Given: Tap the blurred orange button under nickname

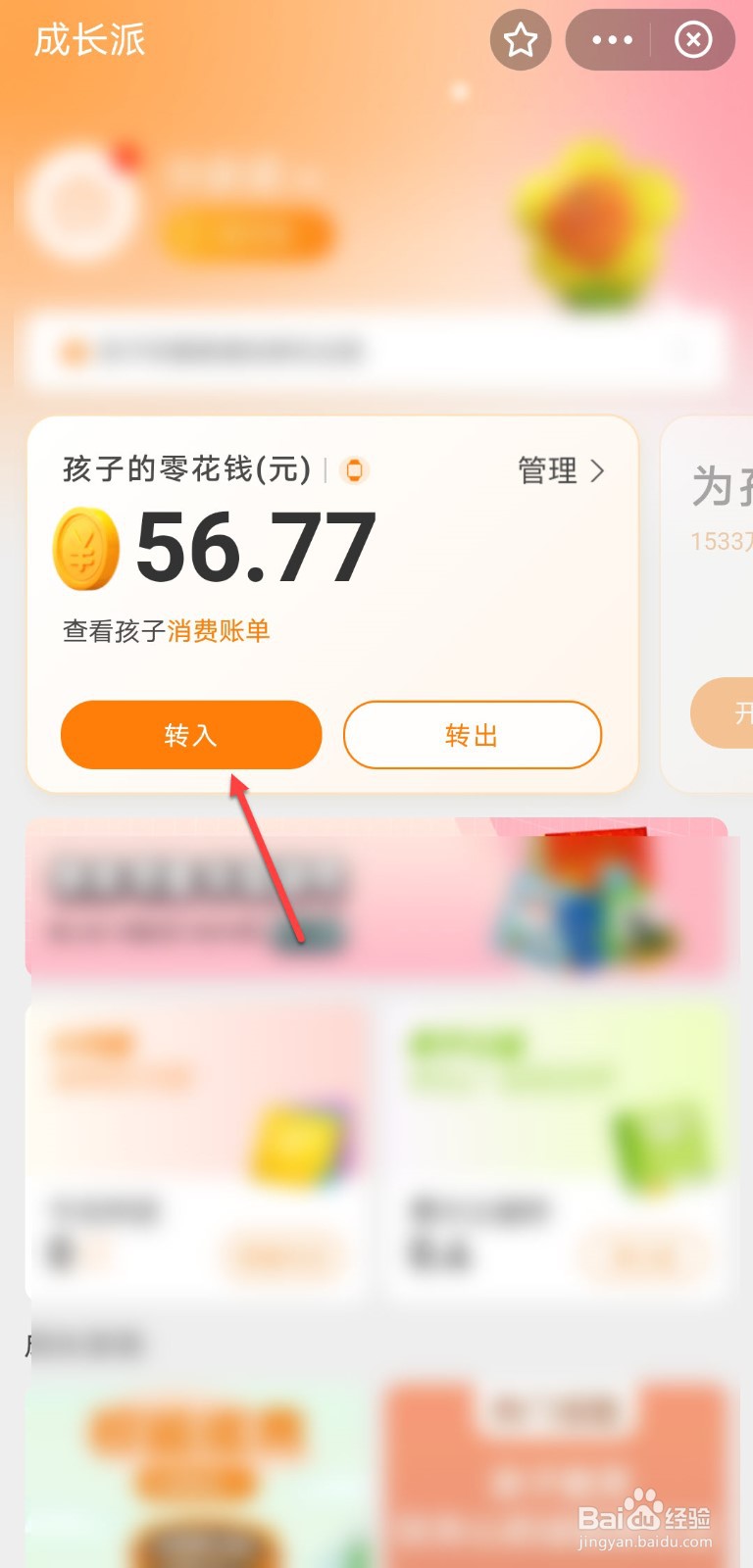Looking at the screenshot, I should (245, 235).
